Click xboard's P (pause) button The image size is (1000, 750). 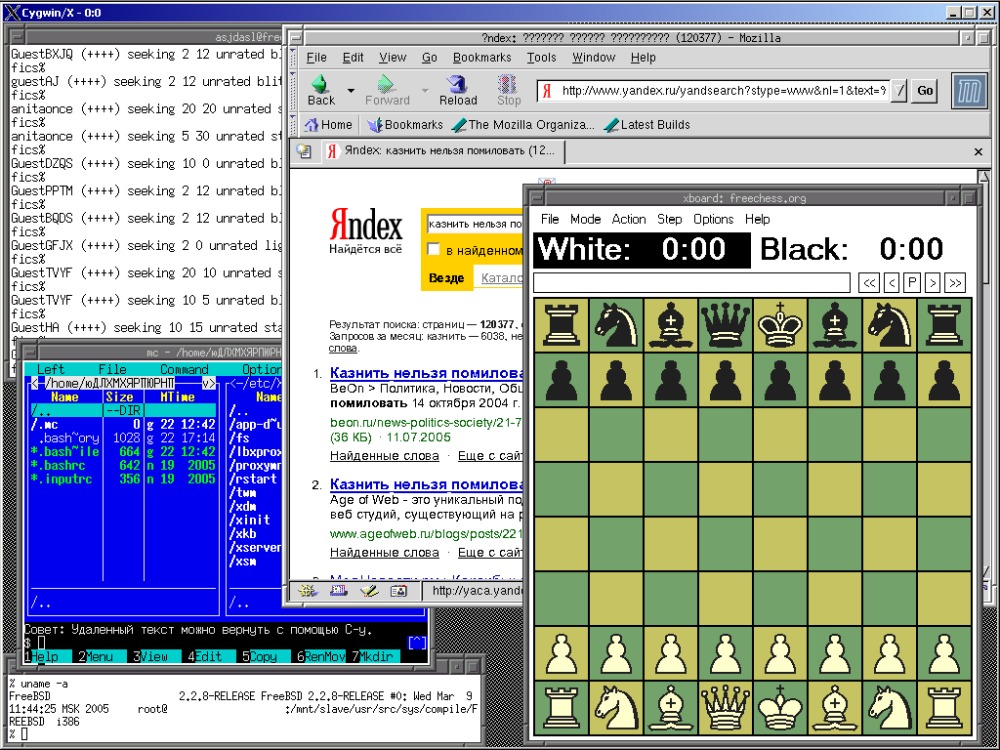click(x=913, y=283)
